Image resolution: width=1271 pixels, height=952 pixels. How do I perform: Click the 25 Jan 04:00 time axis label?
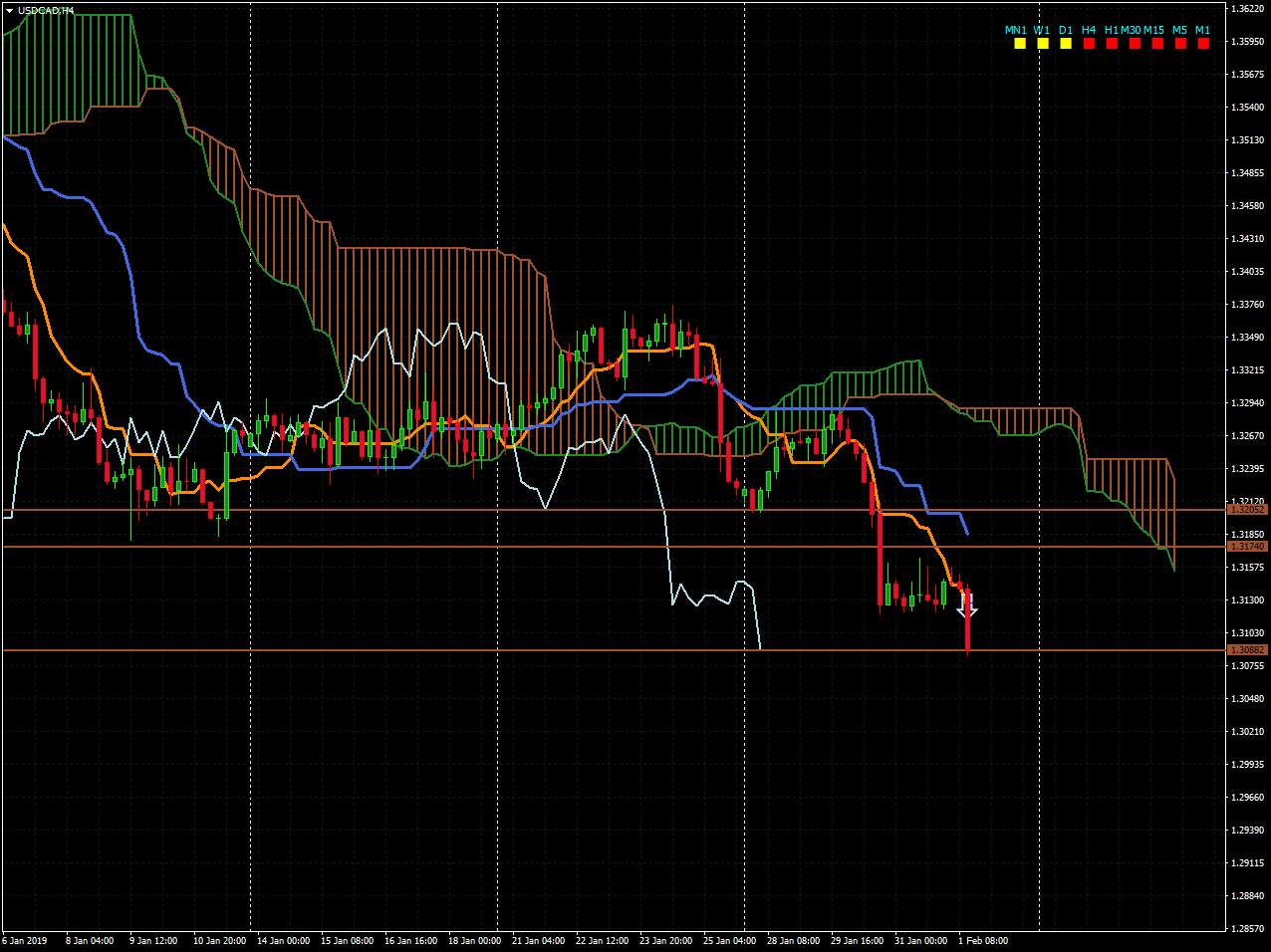click(x=729, y=941)
